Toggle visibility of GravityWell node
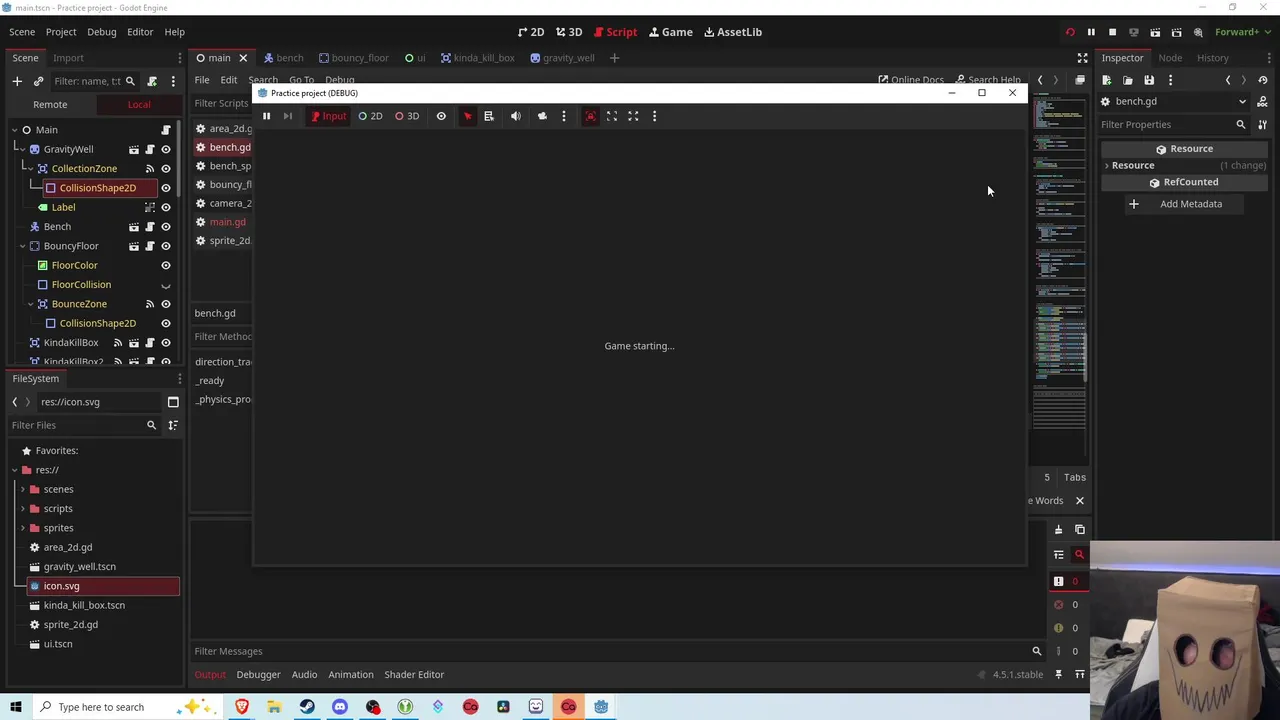This screenshot has width=1280, height=720. pos(166,149)
